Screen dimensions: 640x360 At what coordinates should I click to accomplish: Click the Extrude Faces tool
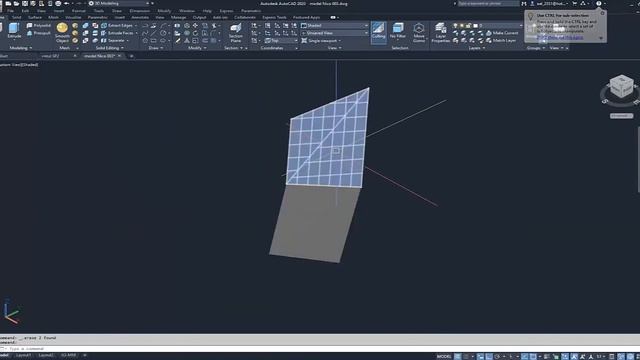click(118, 33)
